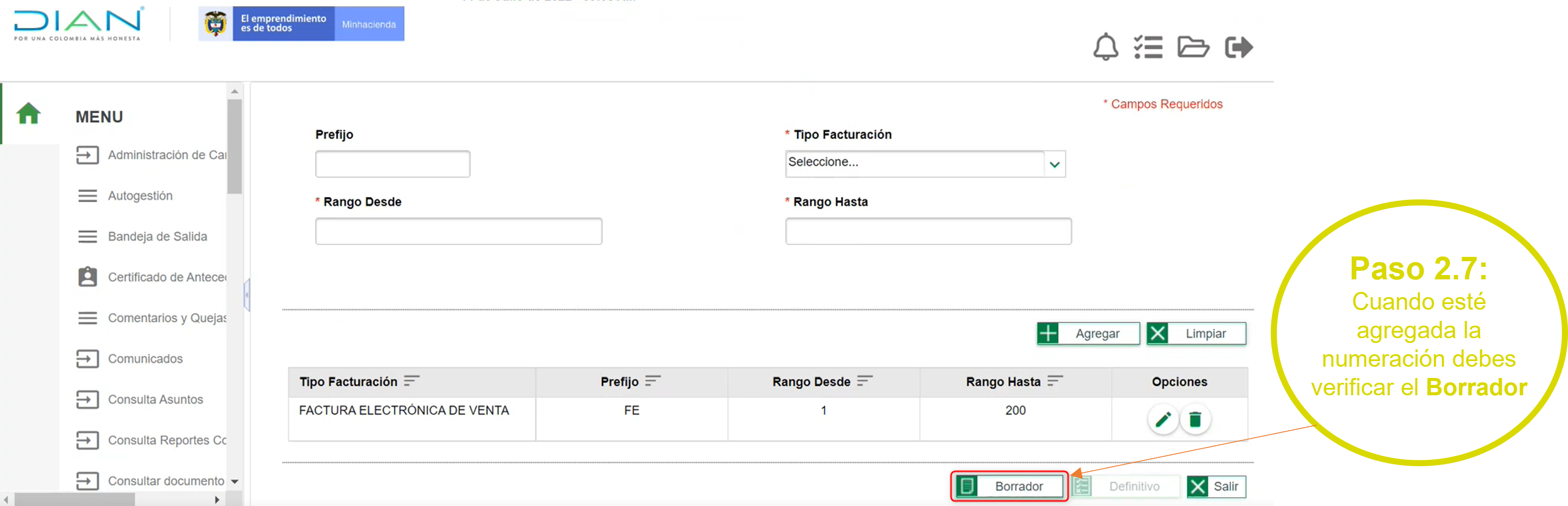Click Certificado de Antecedentes badge icon
This screenshot has width=1568, height=506.
88,277
